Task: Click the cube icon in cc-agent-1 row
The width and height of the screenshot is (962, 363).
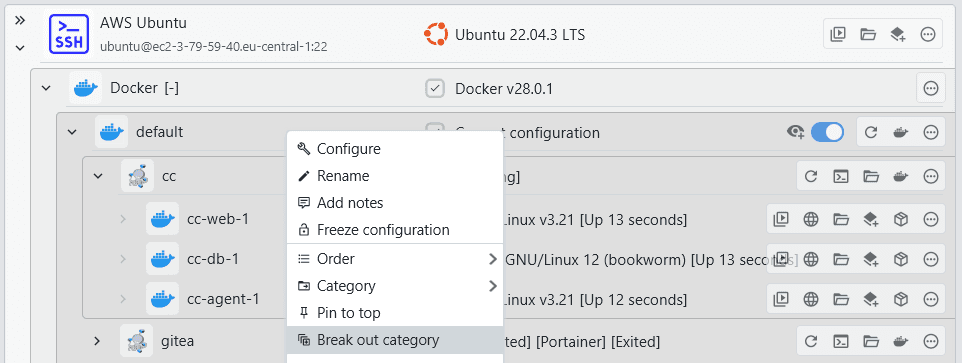Action: [x=901, y=299]
